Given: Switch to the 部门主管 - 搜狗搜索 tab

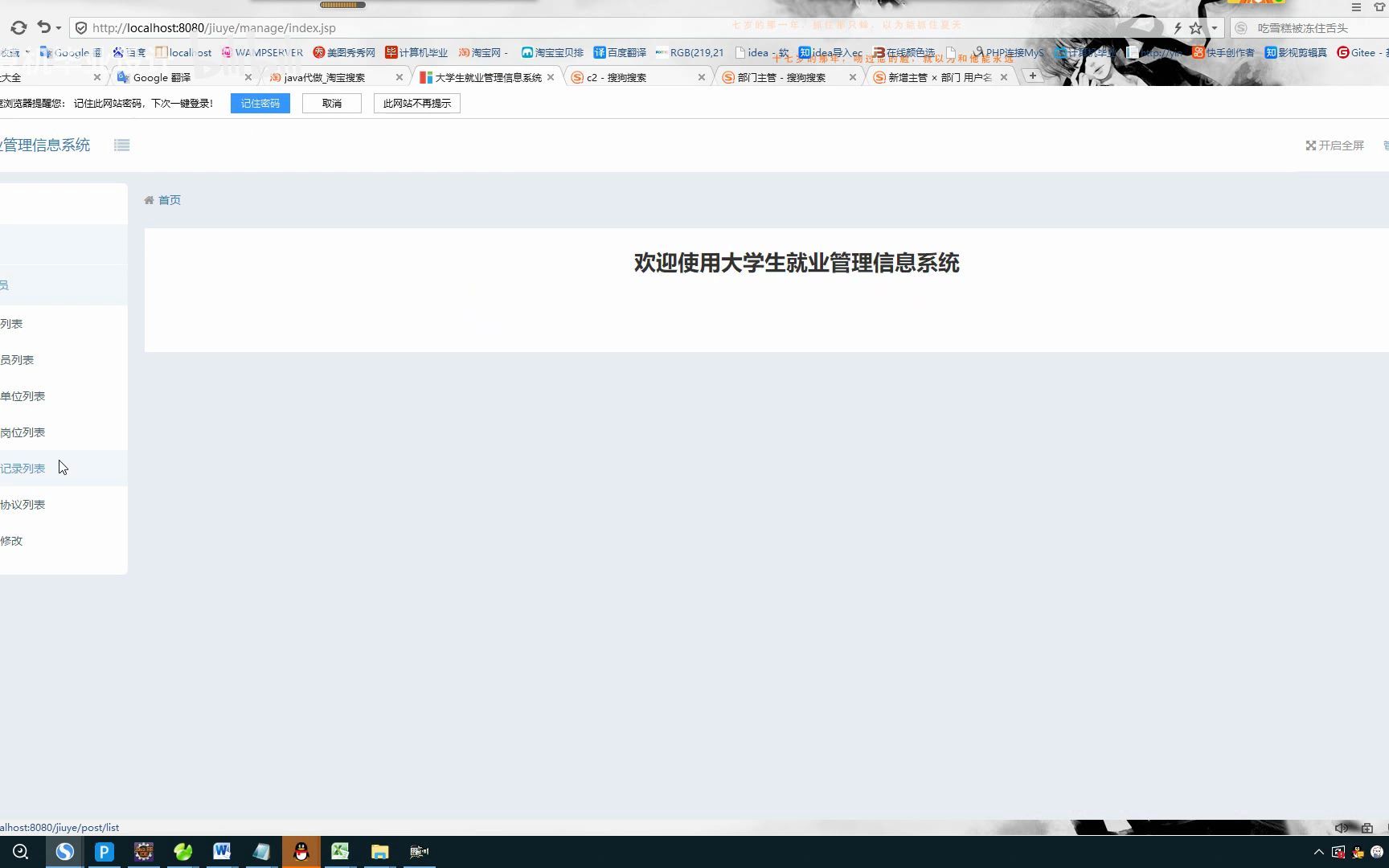Looking at the screenshot, I should click(x=778, y=77).
